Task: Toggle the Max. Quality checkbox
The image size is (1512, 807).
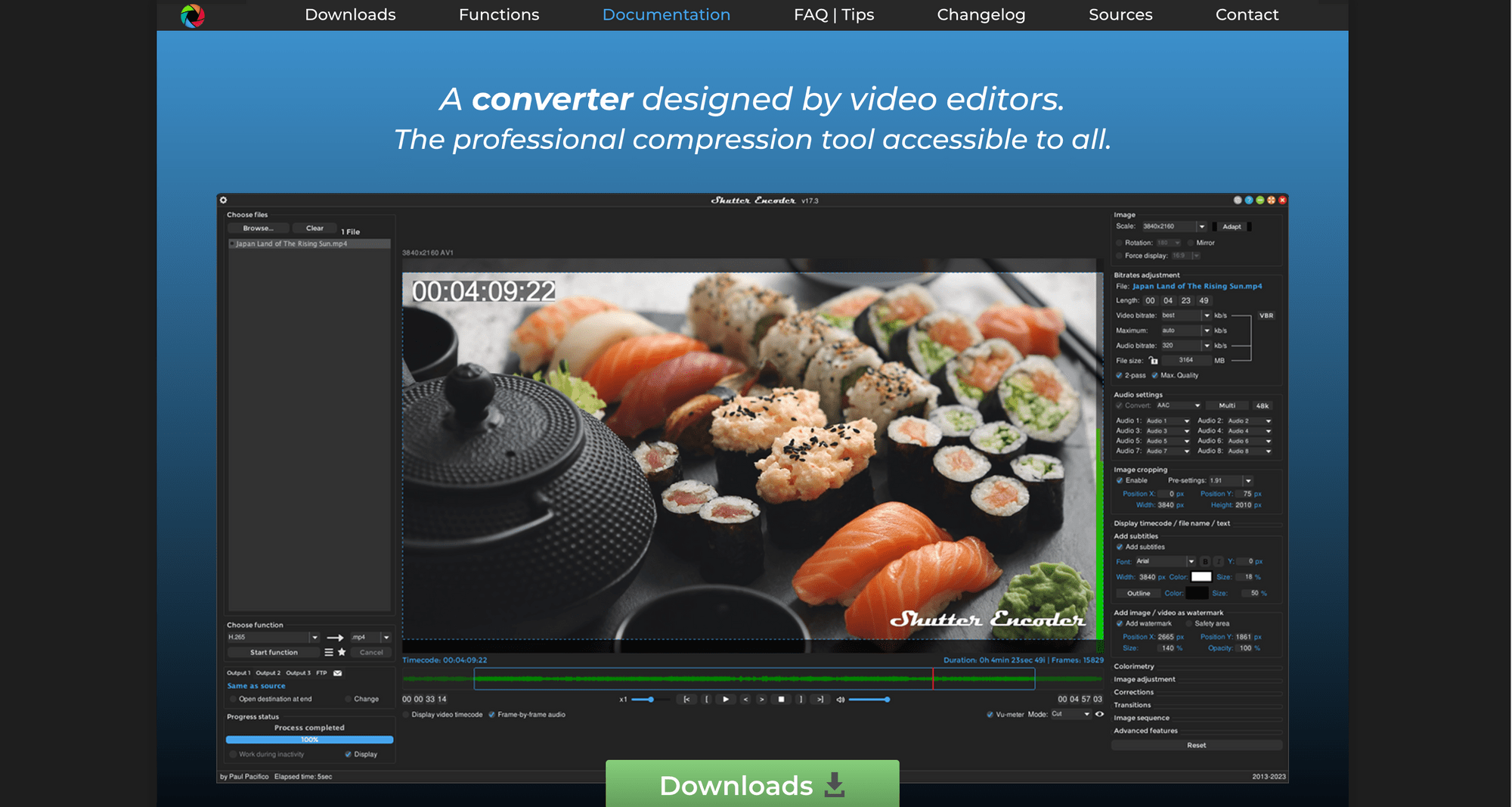Action: [x=1154, y=375]
